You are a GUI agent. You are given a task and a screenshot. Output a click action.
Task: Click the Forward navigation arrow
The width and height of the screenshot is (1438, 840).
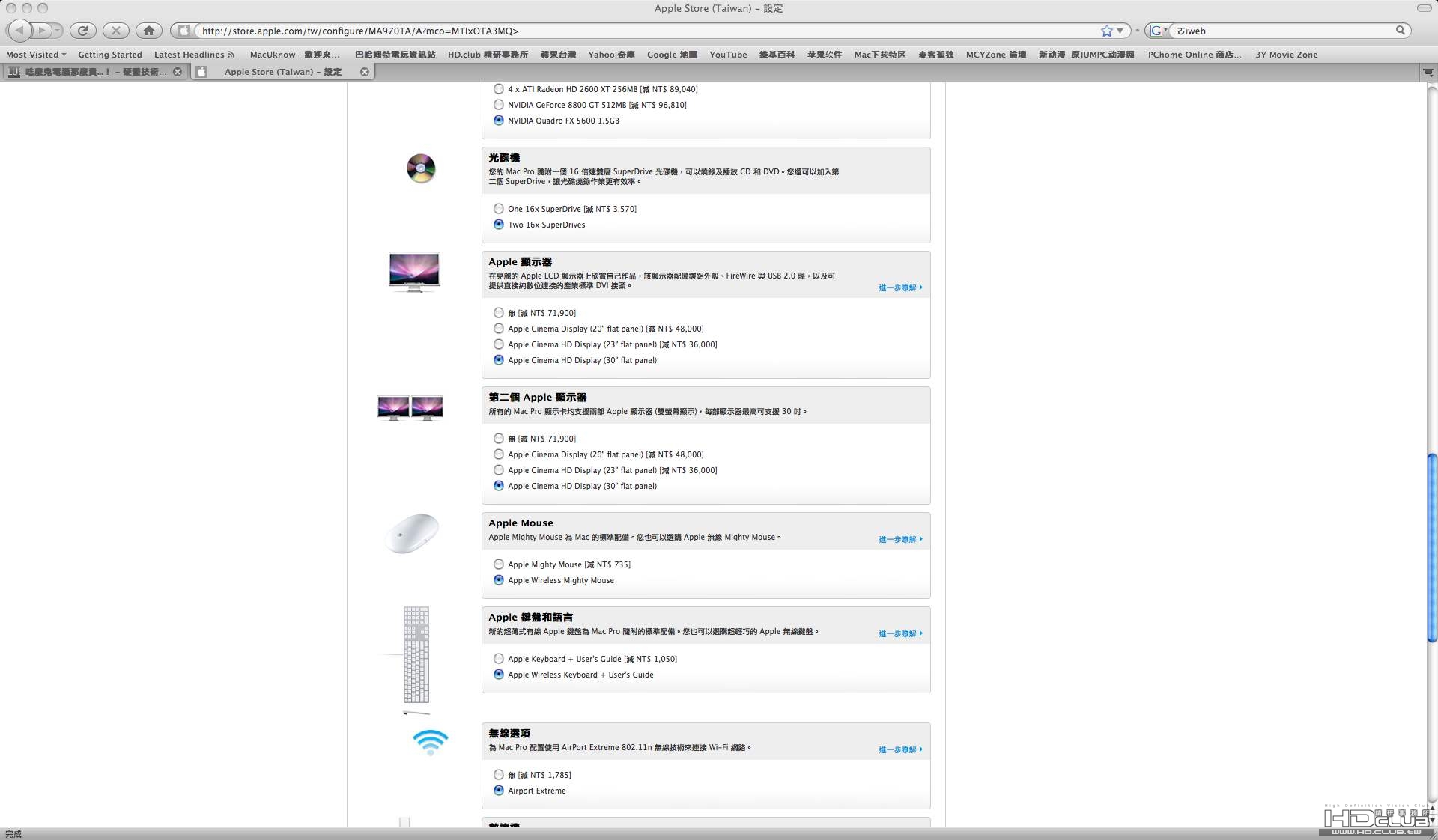click(42, 31)
